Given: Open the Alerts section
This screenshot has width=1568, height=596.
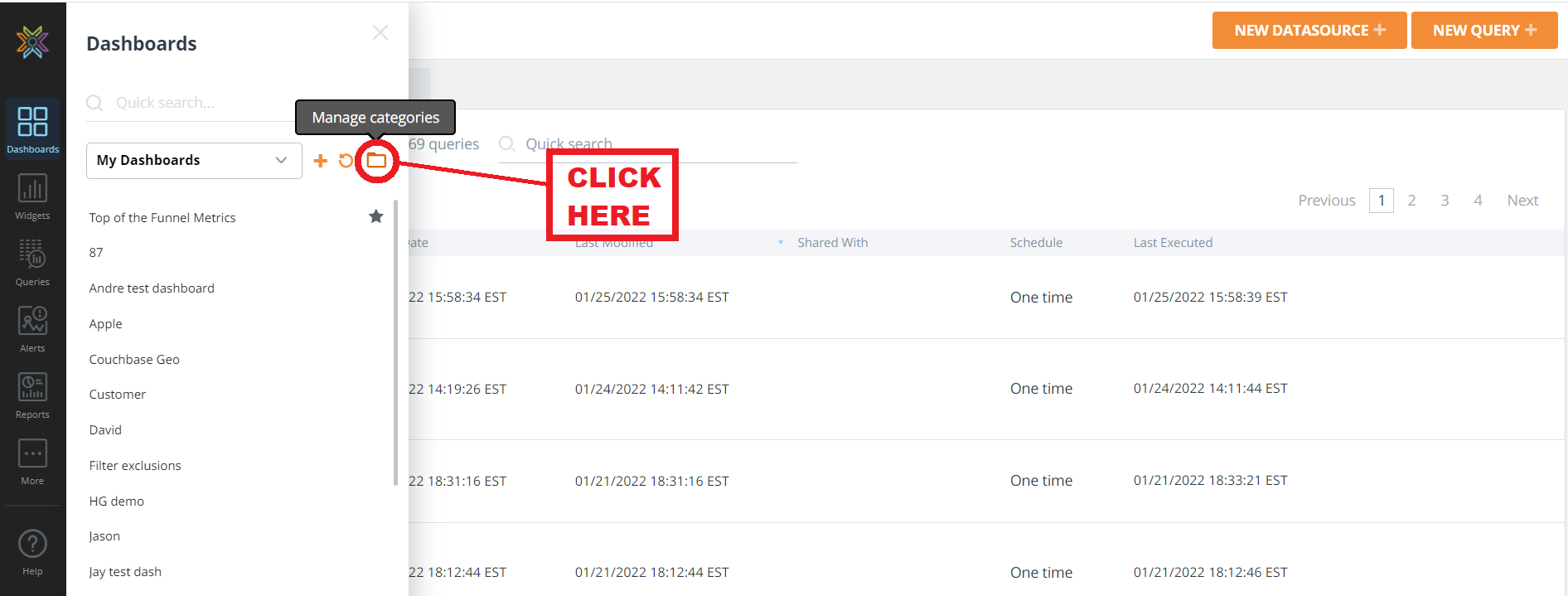Looking at the screenshot, I should pyautogui.click(x=32, y=328).
